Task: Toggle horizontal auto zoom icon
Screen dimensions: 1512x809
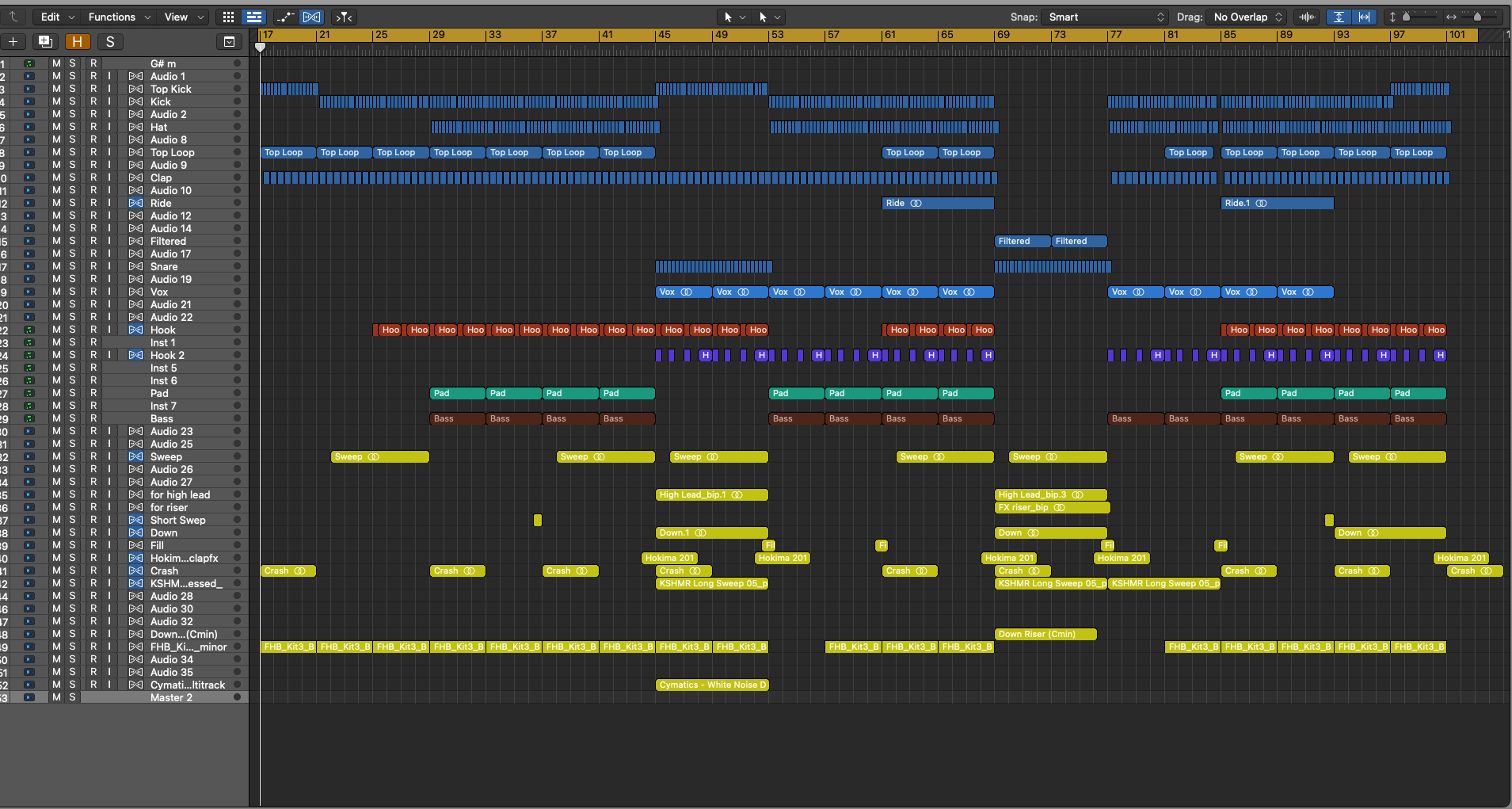Action: coord(1364,17)
